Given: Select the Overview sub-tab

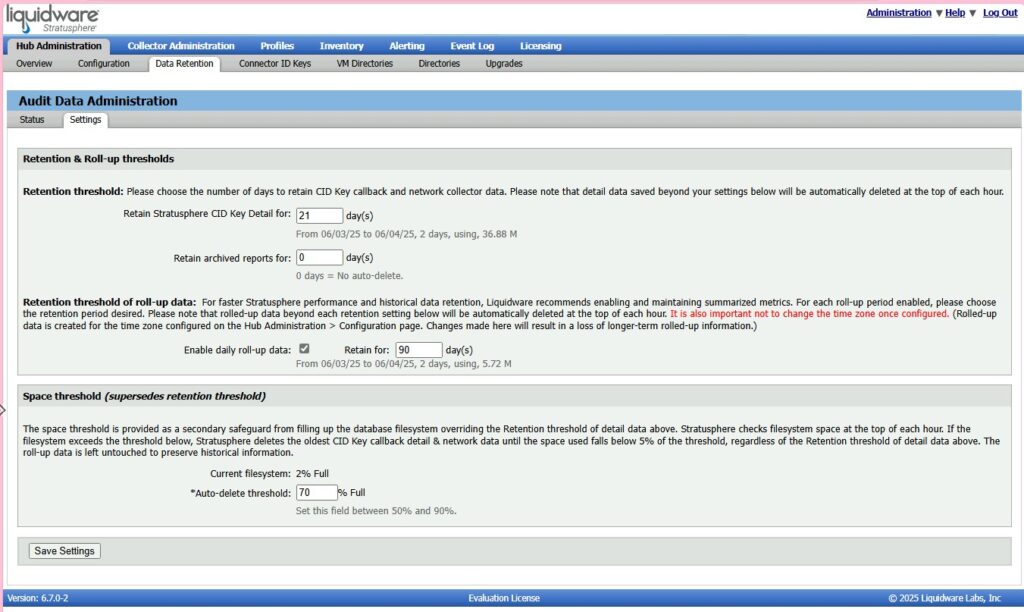Looking at the screenshot, I should click(34, 63).
